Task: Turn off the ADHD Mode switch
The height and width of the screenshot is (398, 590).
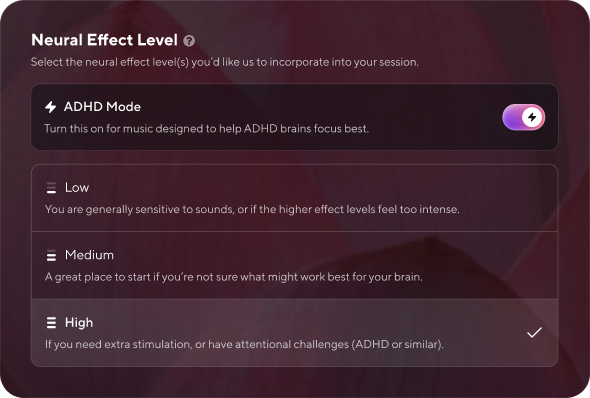Action: (x=523, y=117)
